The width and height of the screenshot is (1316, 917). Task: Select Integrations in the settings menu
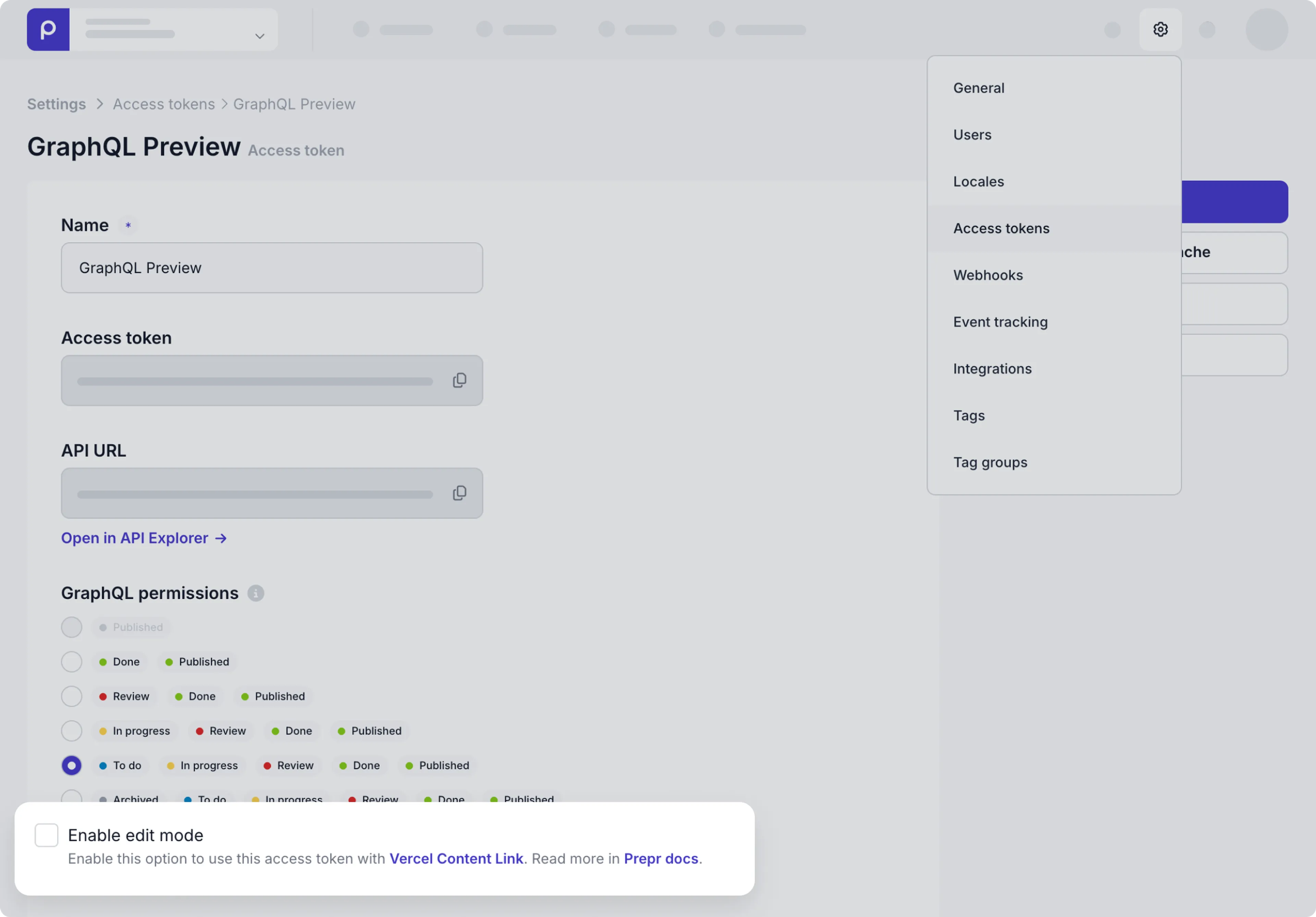coord(991,368)
